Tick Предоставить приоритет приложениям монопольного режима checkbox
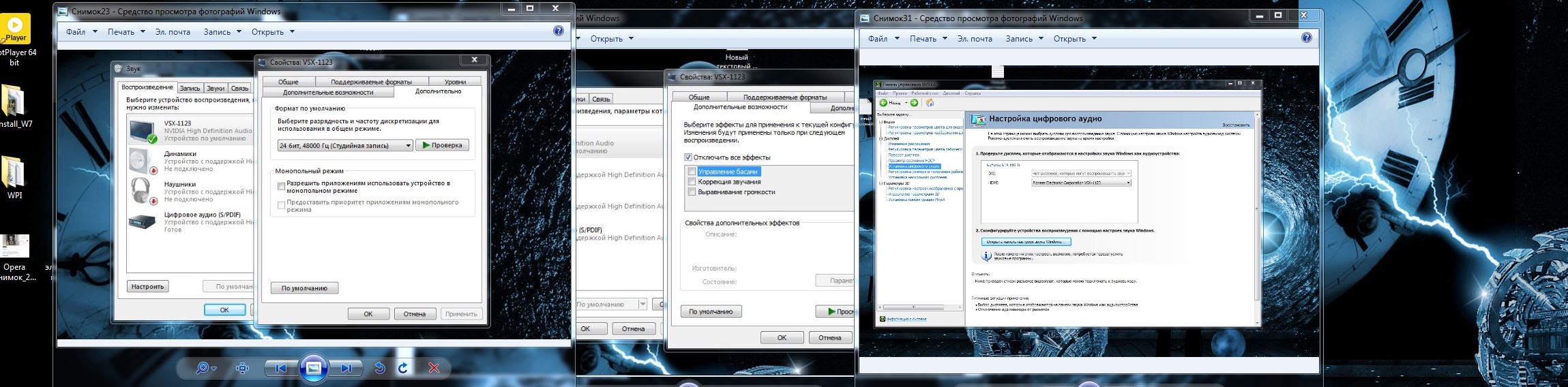The image size is (1568, 387). pos(281,205)
